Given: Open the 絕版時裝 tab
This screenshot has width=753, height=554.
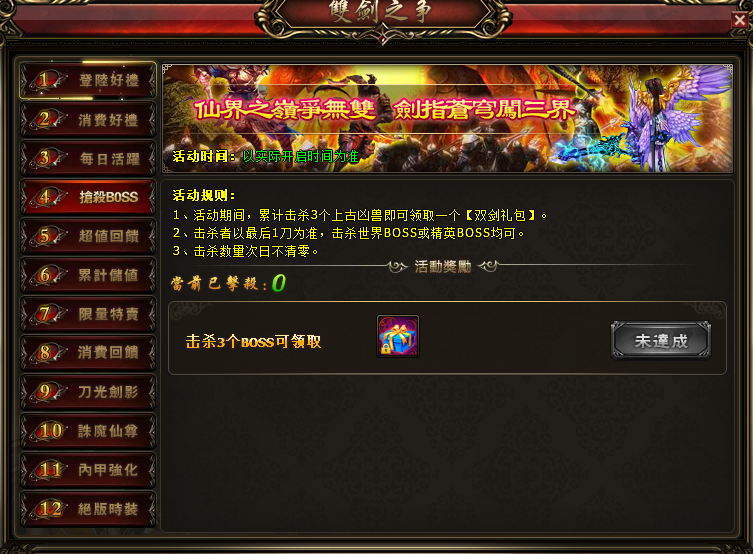Looking at the screenshot, I should pos(88,509).
